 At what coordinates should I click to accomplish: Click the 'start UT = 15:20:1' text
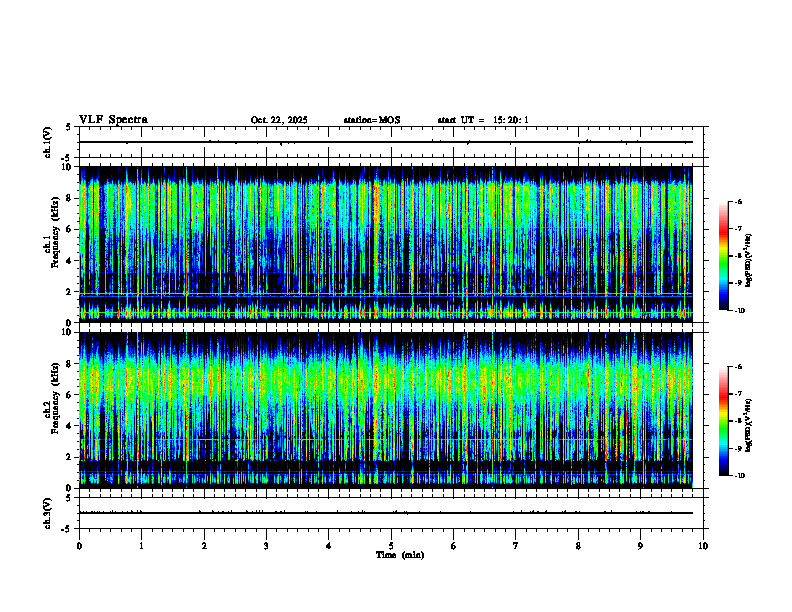pyautogui.click(x=483, y=120)
